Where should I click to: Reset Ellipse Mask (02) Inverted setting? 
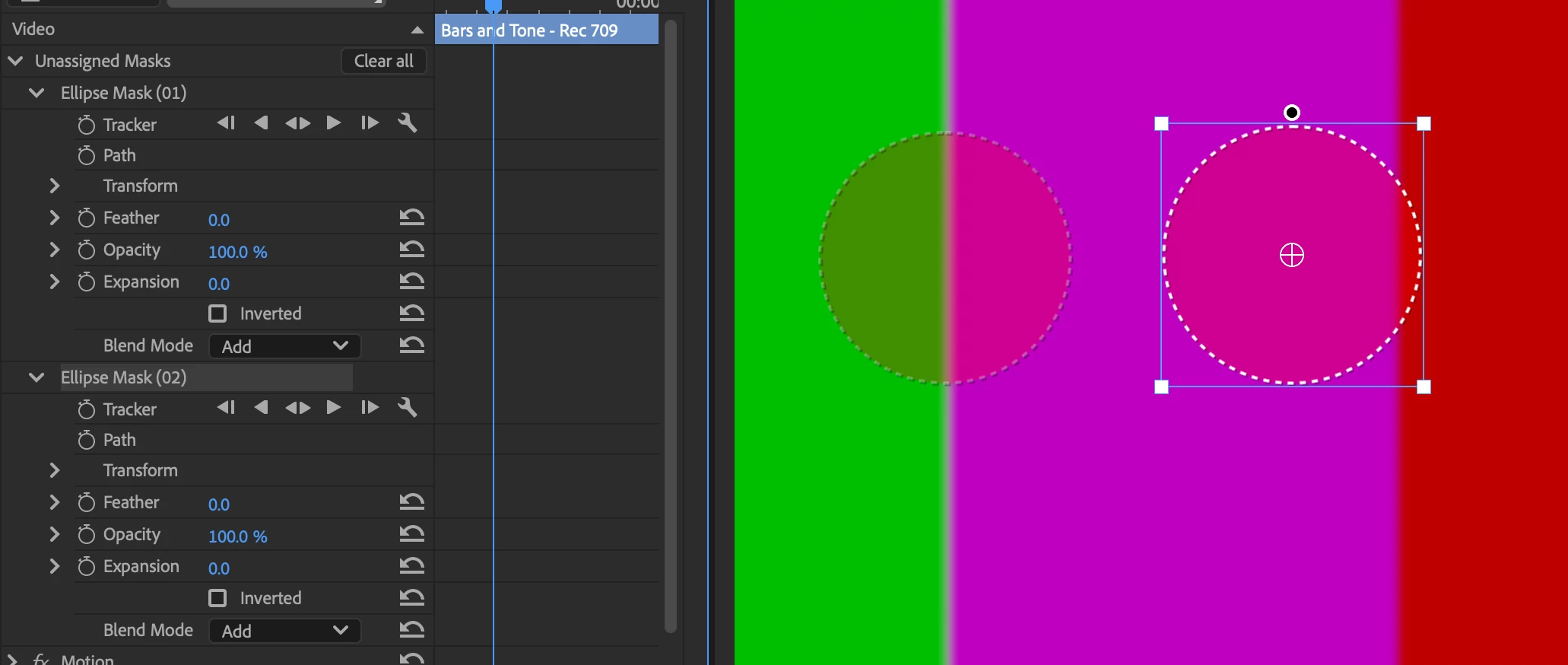click(x=411, y=598)
